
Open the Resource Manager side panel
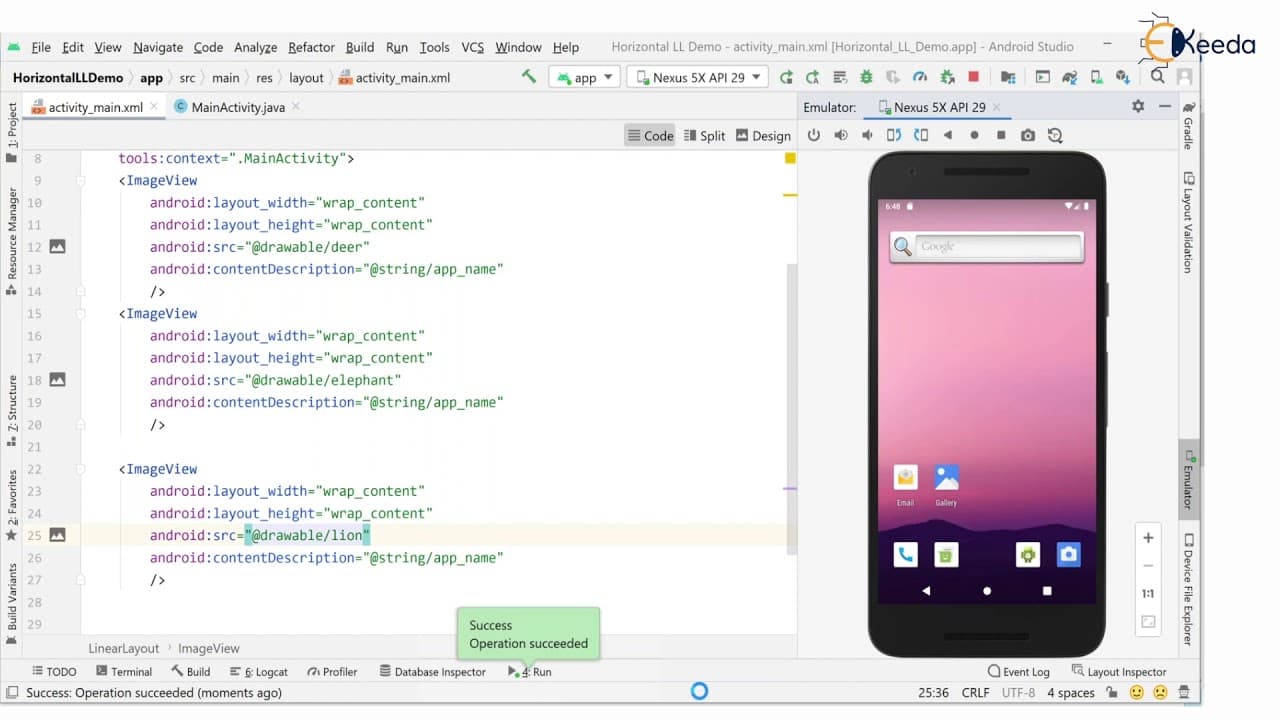(x=12, y=240)
